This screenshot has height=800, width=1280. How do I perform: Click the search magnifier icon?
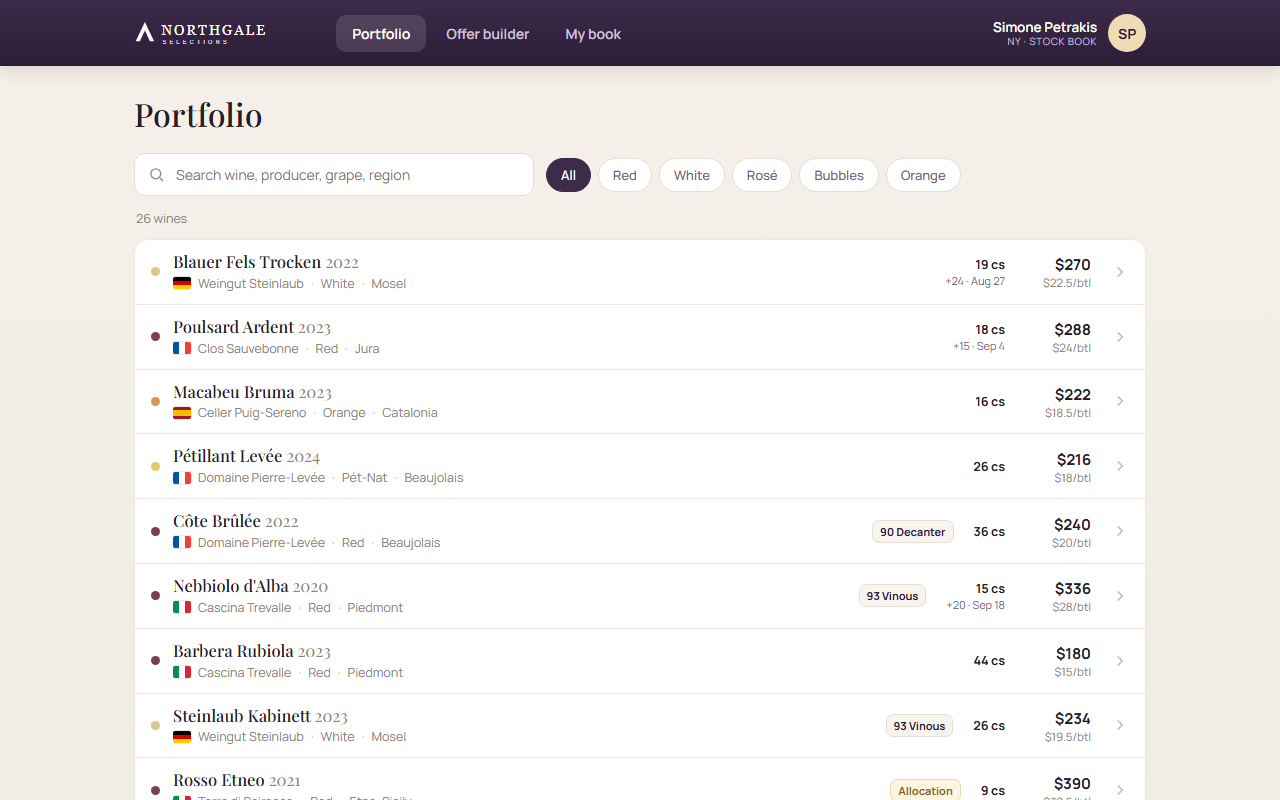157,175
